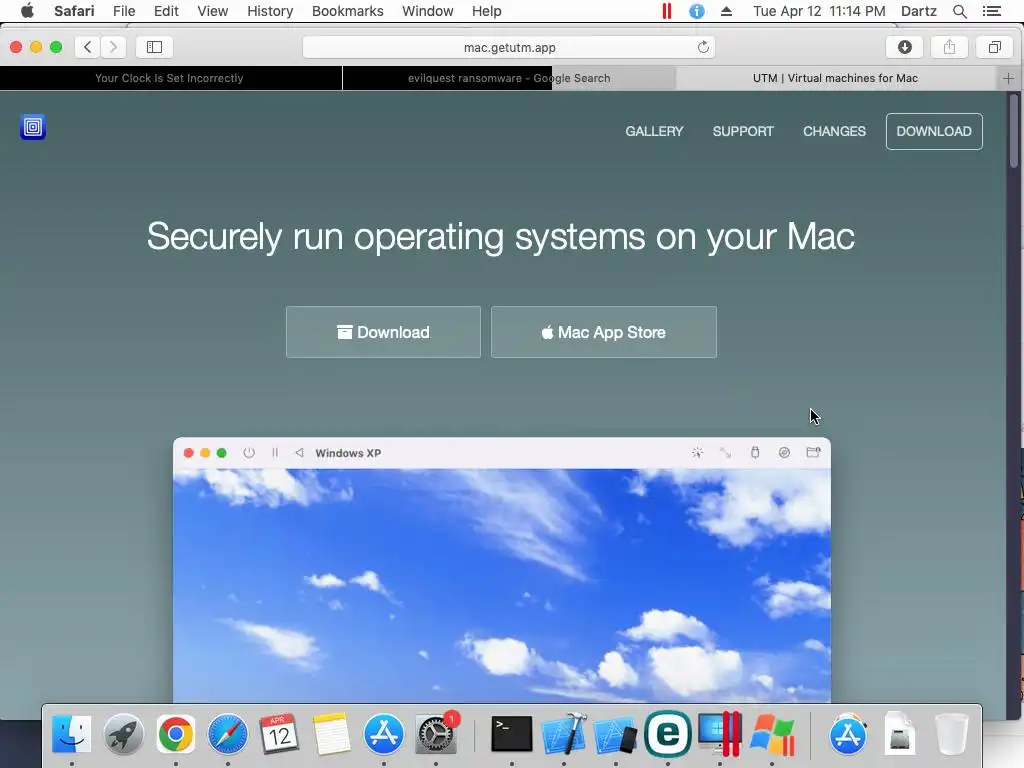The height and width of the screenshot is (768, 1024).
Task: Open the GALLERY nav link
Action: pos(654,131)
